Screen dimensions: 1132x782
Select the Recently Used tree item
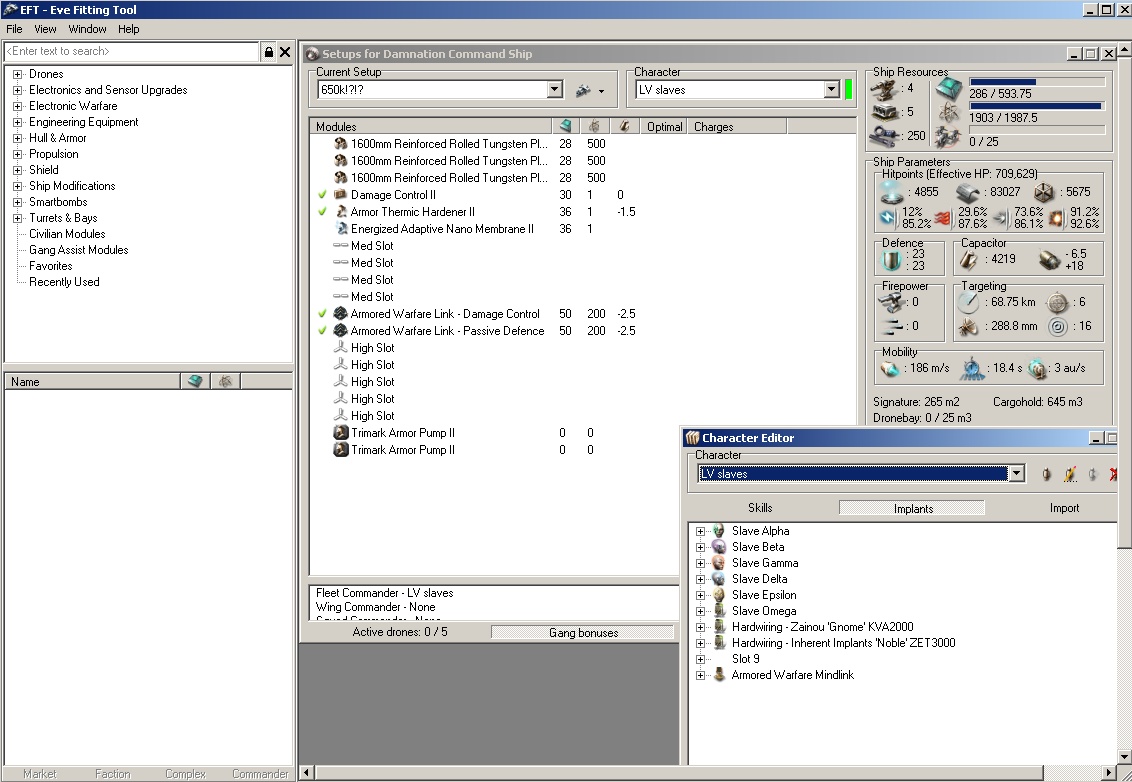pos(64,282)
